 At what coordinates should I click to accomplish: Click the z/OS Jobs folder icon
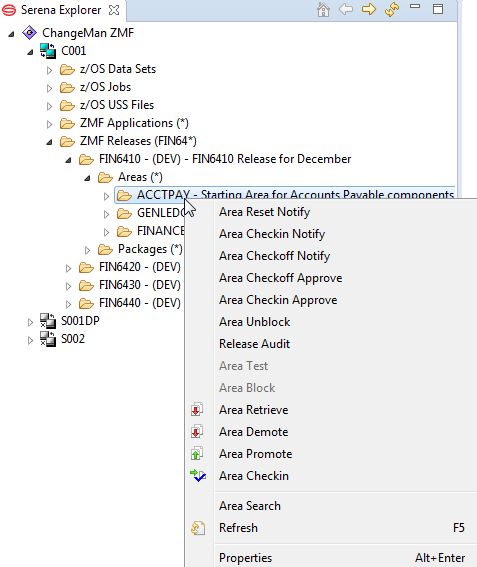67,87
